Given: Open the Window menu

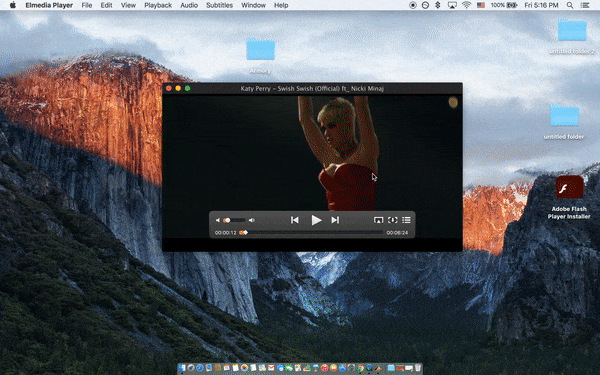Looking at the screenshot, I should 253,5.
